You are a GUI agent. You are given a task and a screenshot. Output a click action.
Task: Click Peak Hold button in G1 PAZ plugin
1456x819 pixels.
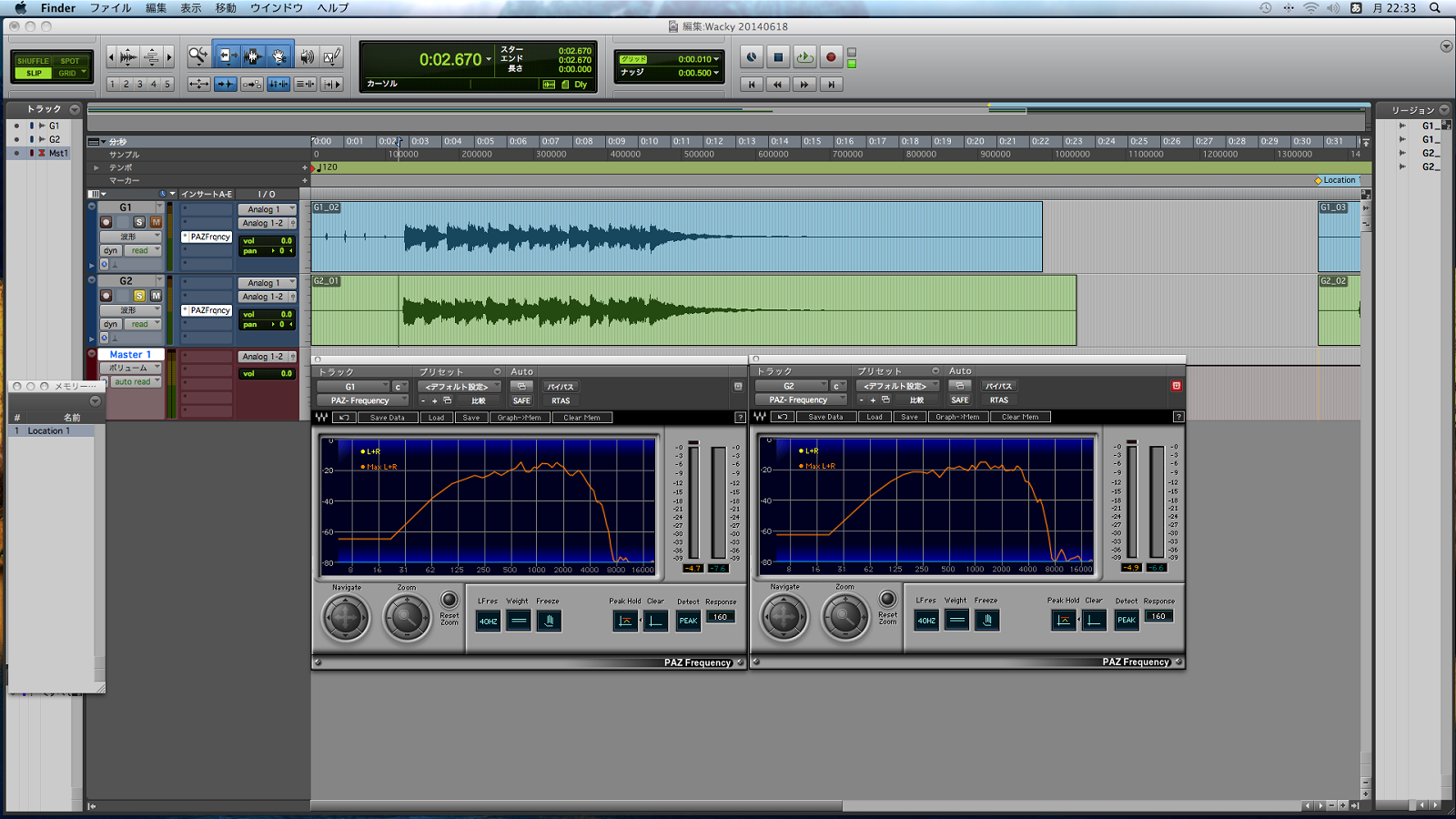[625, 621]
